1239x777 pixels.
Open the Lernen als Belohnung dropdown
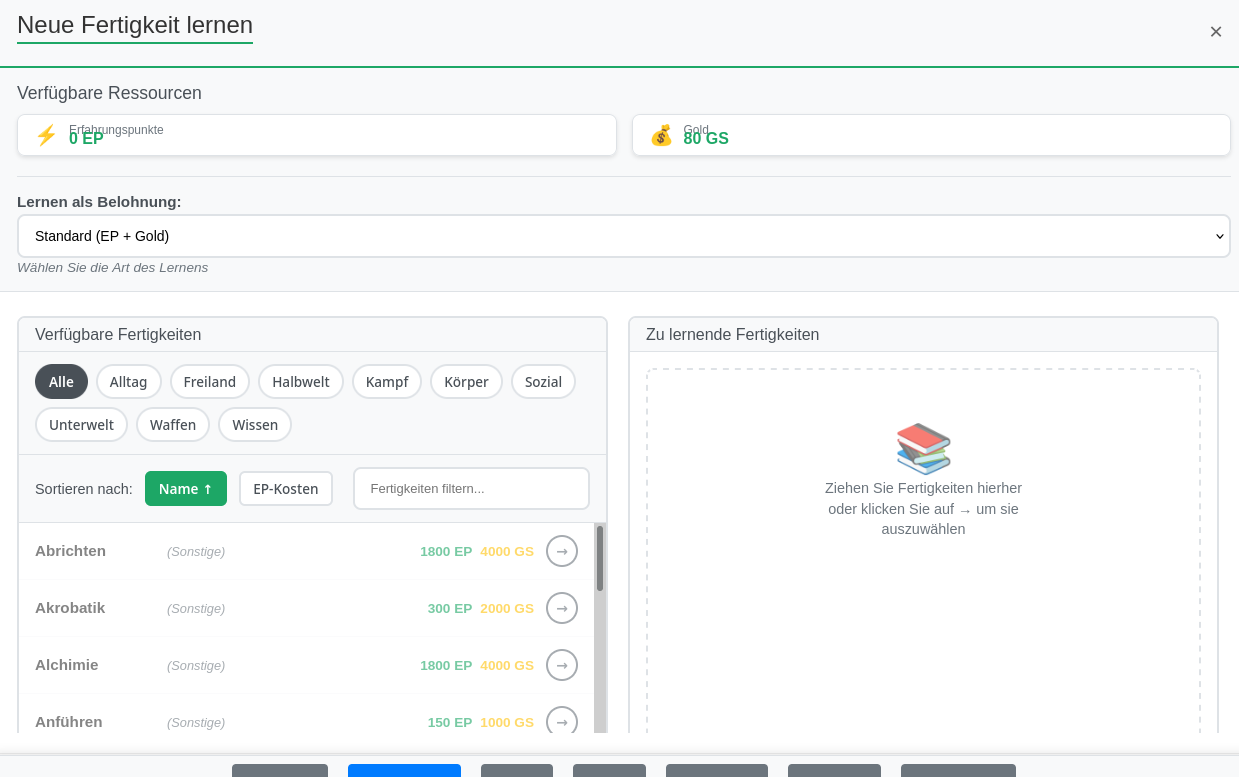tap(623, 236)
